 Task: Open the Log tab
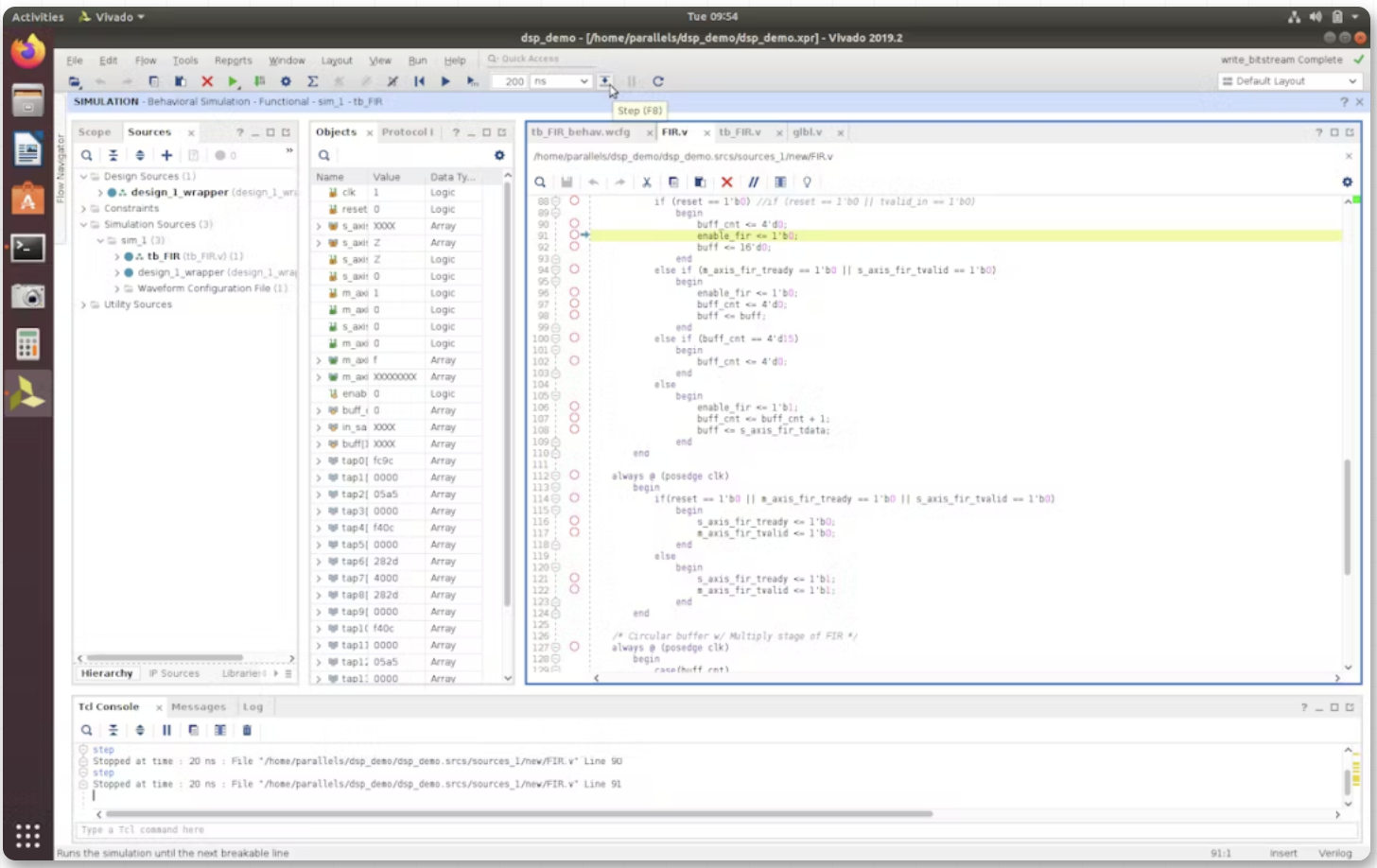[253, 707]
